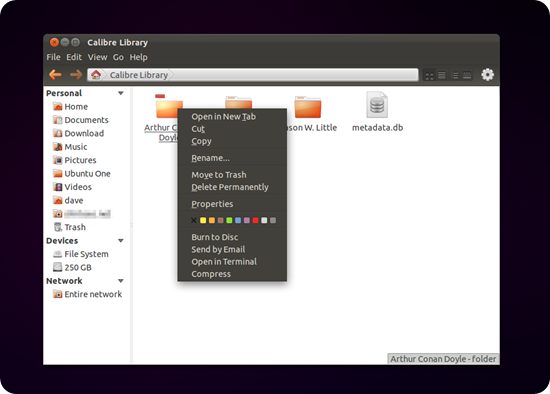Switch to icon grid view
The image size is (550, 394).
coord(429,75)
